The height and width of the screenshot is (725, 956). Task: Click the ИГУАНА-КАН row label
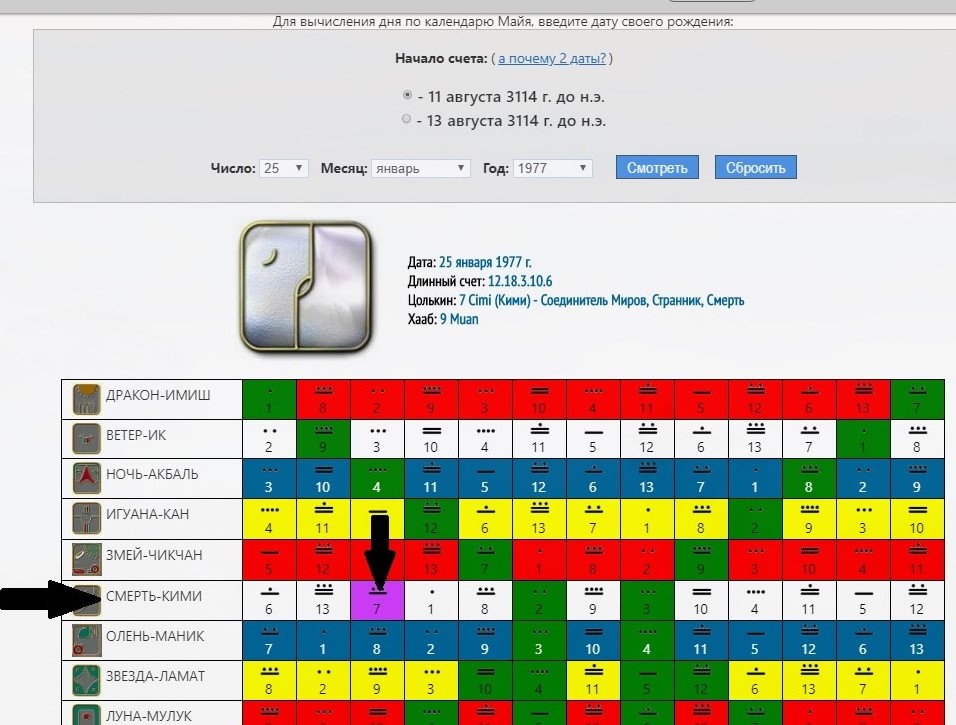148,514
